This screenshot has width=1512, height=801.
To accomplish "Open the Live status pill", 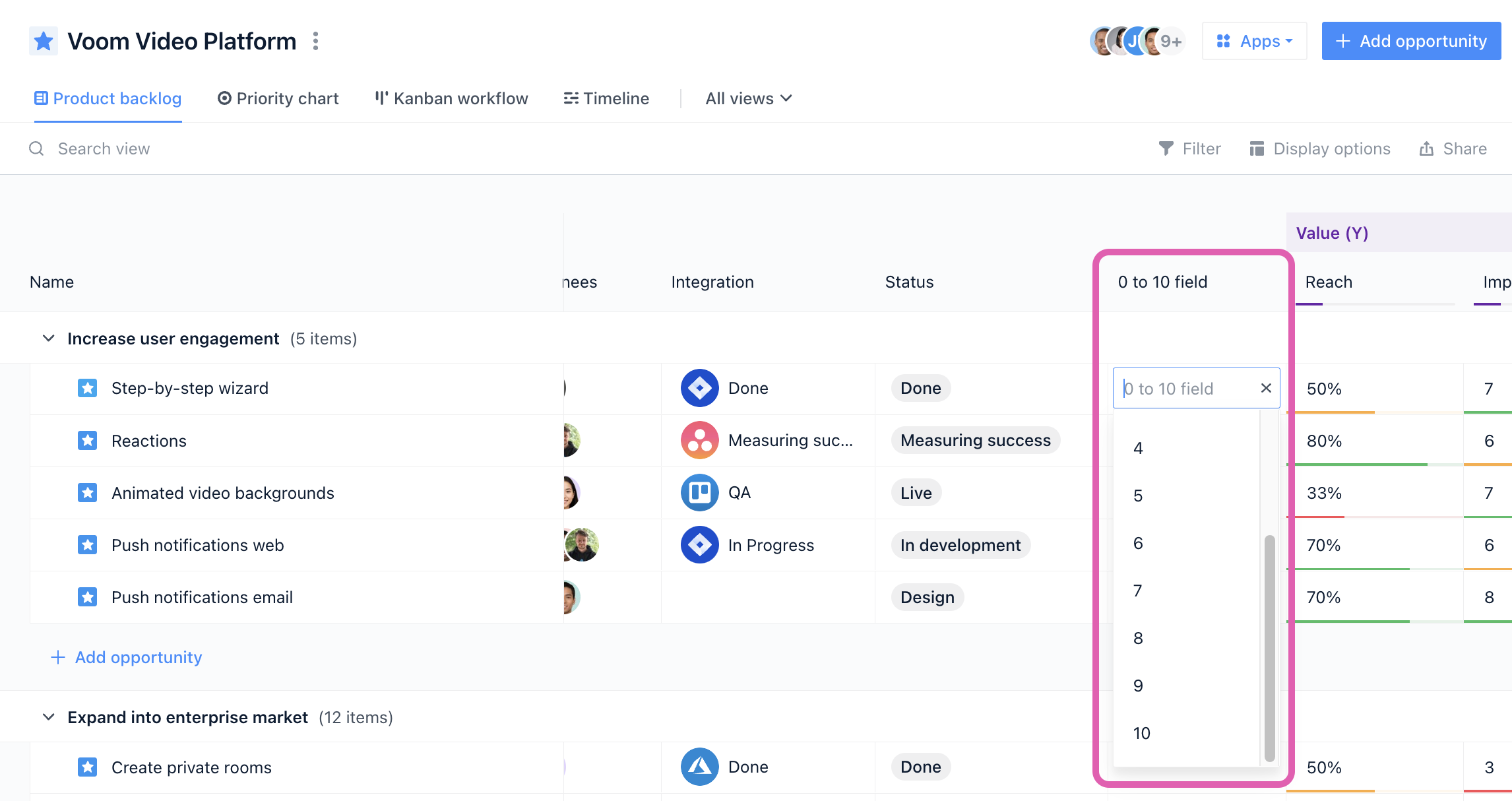I will point(916,493).
